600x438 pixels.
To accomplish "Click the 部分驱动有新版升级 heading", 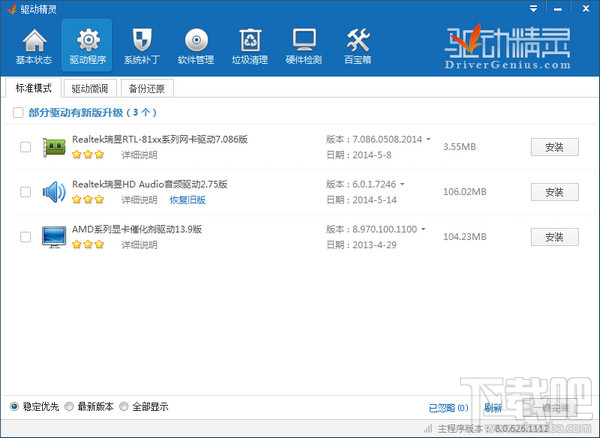I will tap(93, 112).
